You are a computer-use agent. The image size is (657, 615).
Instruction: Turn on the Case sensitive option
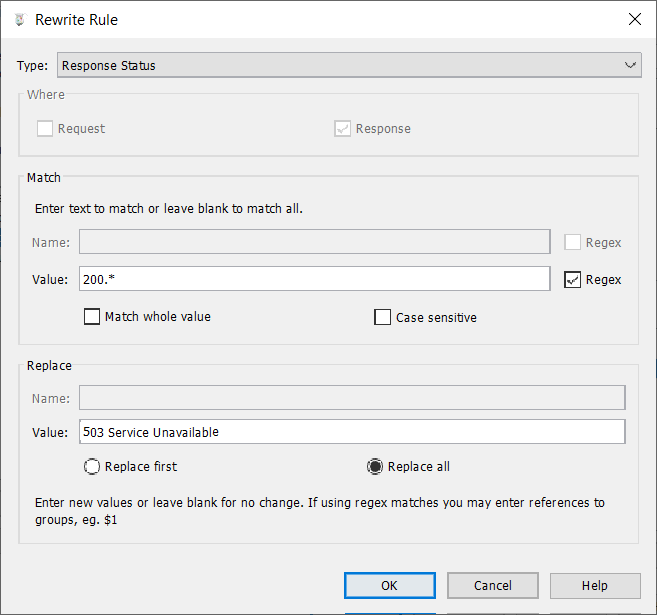tap(382, 317)
